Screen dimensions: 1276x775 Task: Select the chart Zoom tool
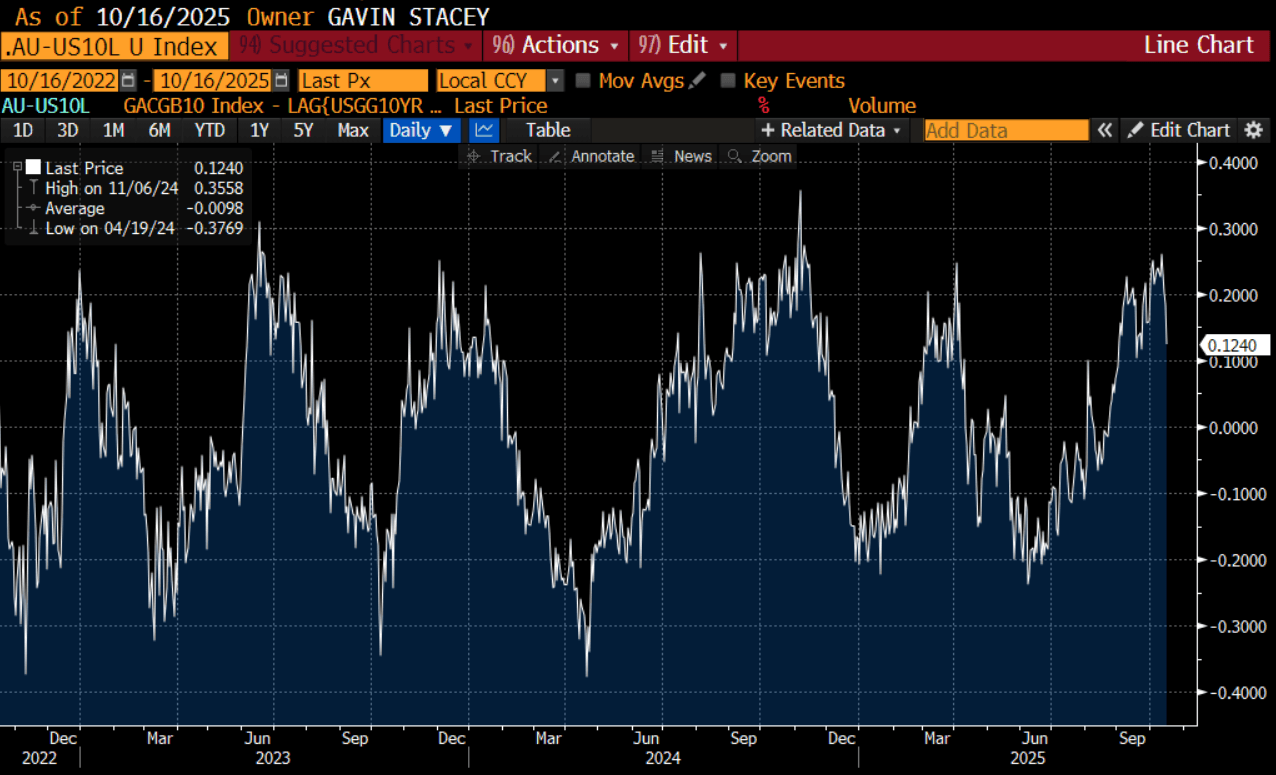[760, 156]
